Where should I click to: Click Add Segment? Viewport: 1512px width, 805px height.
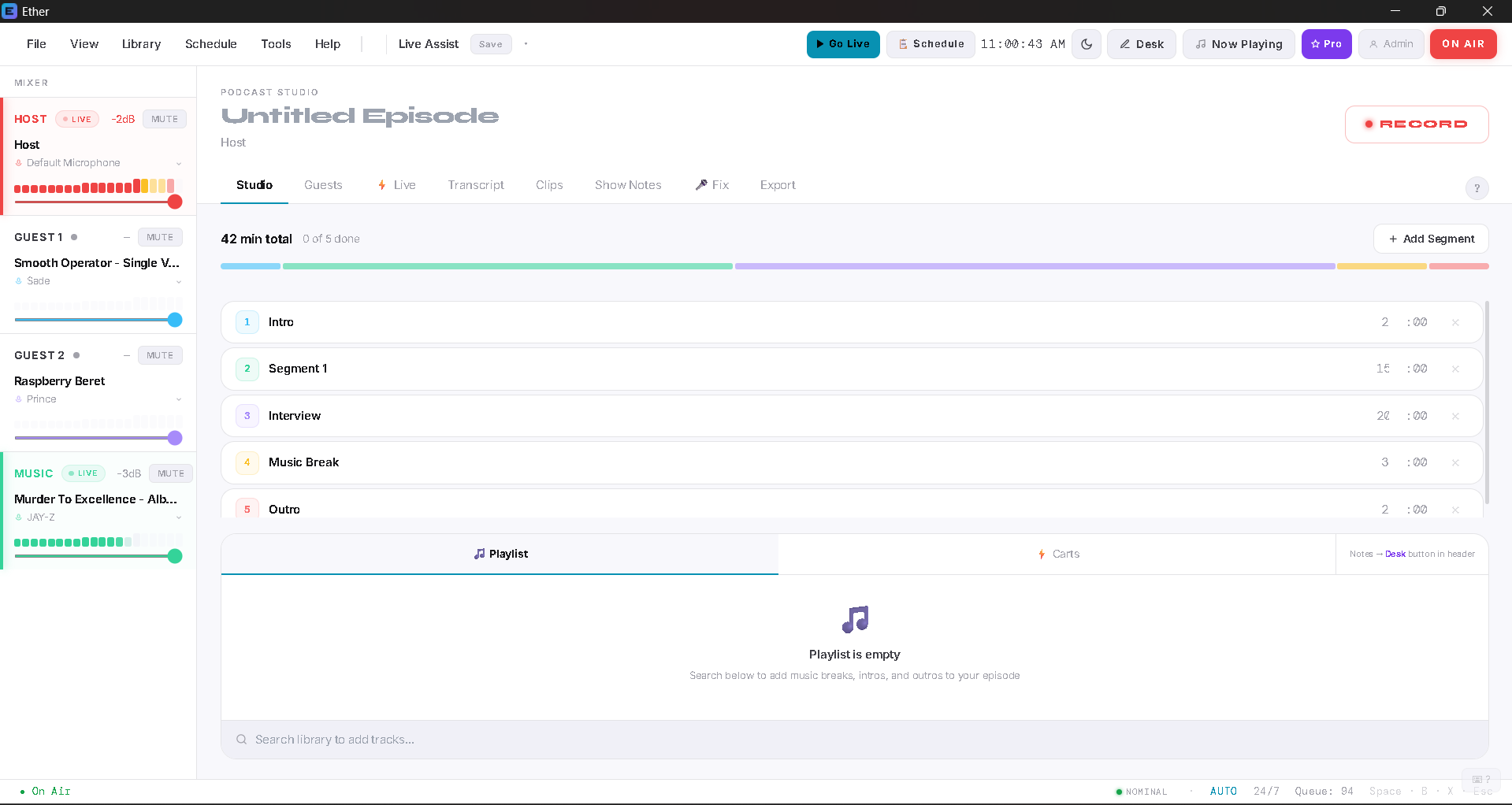pyautogui.click(x=1431, y=239)
